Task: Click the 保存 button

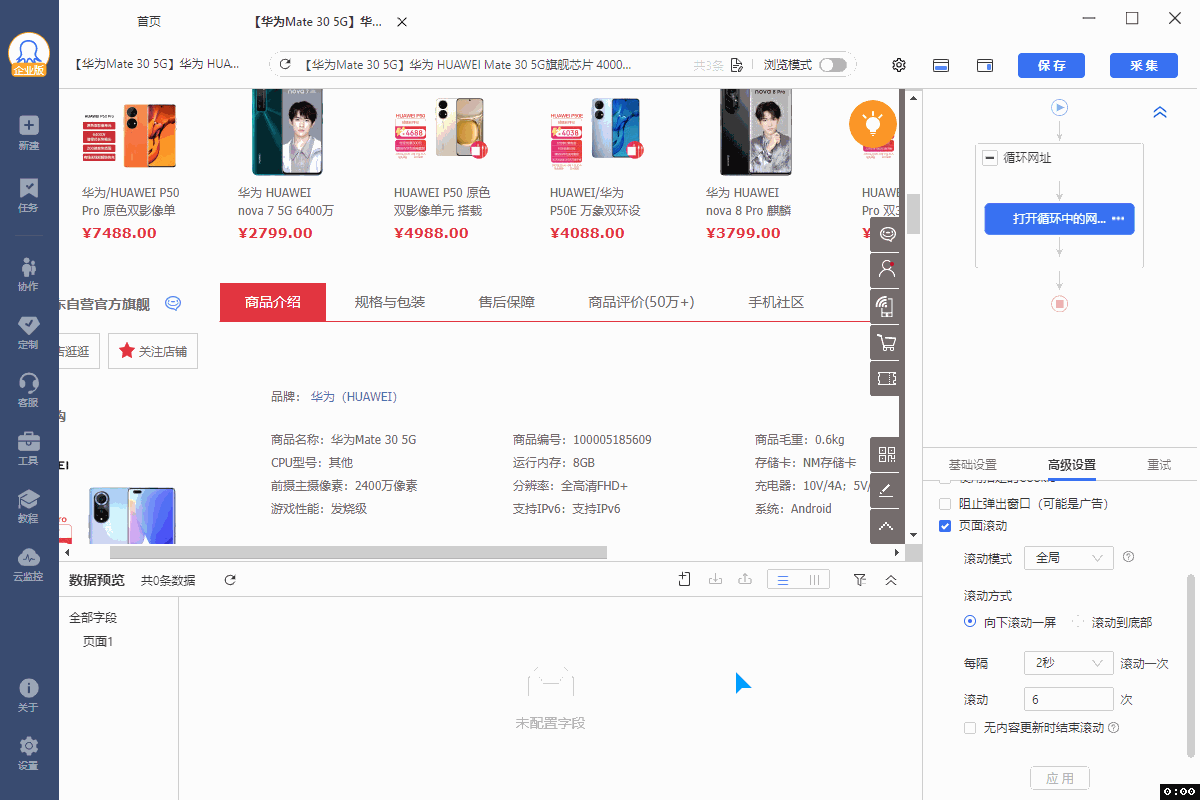Action: click(1051, 65)
